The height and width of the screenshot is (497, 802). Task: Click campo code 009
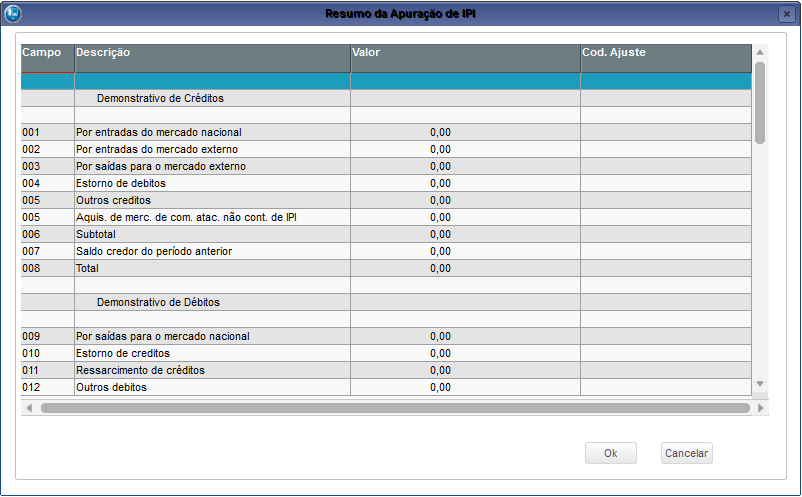point(31,336)
